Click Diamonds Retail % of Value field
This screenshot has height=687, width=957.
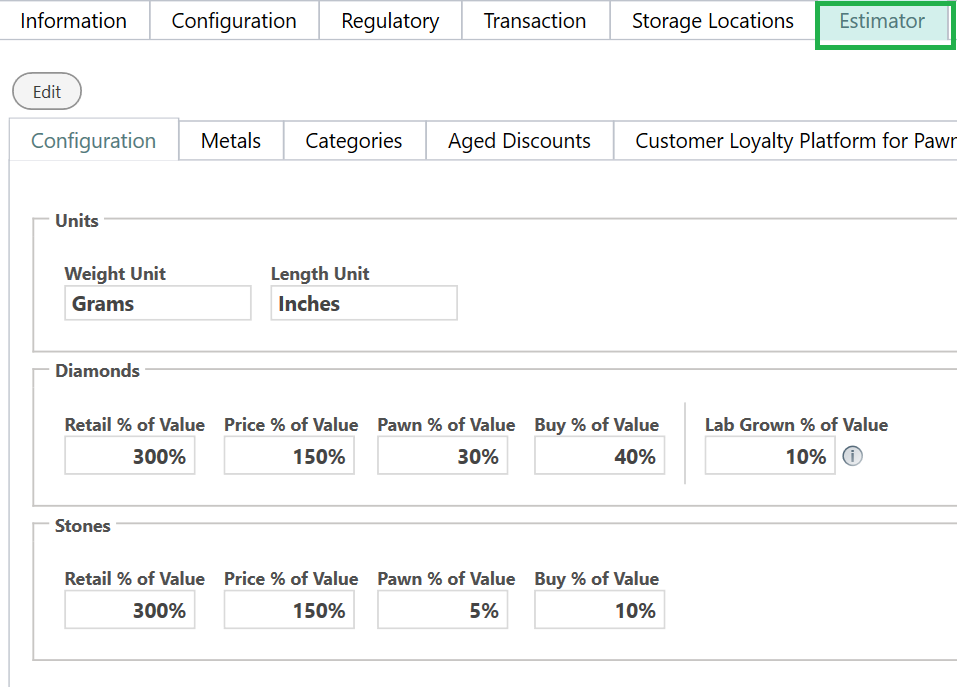click(x=129, y=456)
